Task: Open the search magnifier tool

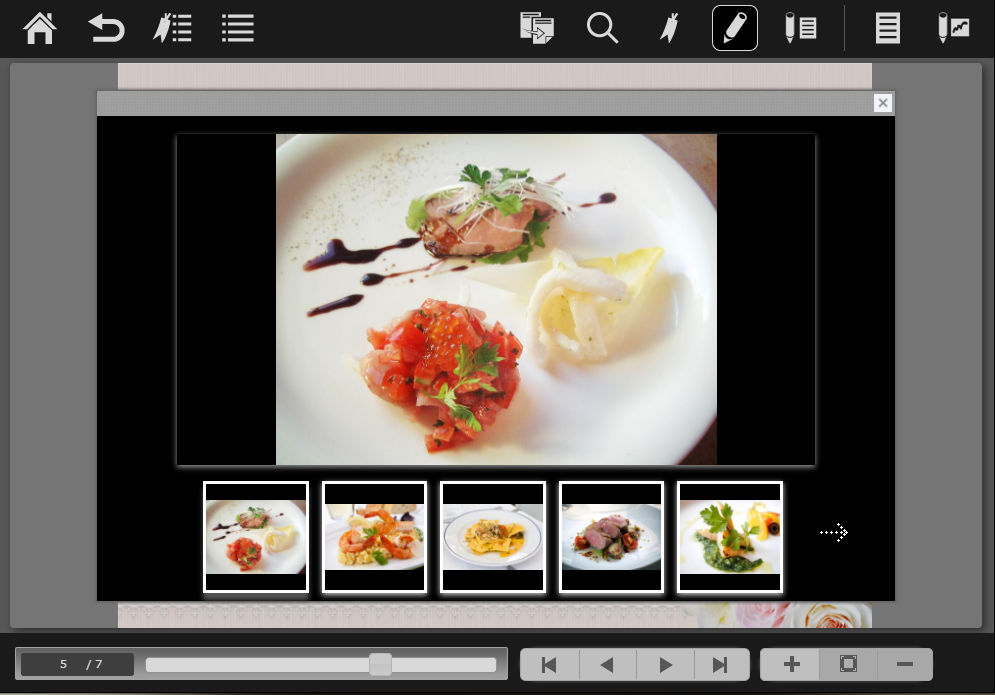Action: pos(602,28)
